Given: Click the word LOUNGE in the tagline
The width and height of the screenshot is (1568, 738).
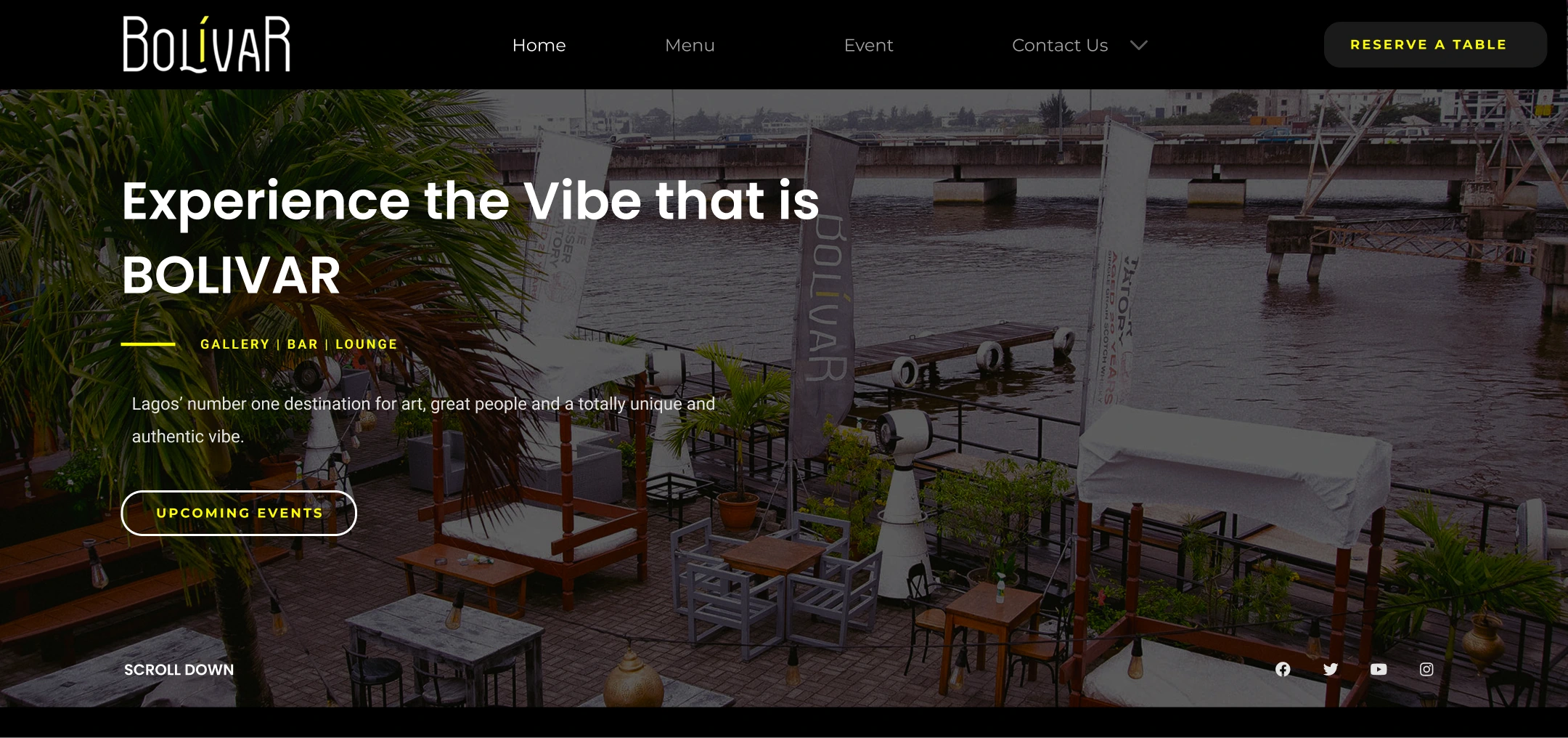Looking at the screenshot, I should click(x=367, y=344).
